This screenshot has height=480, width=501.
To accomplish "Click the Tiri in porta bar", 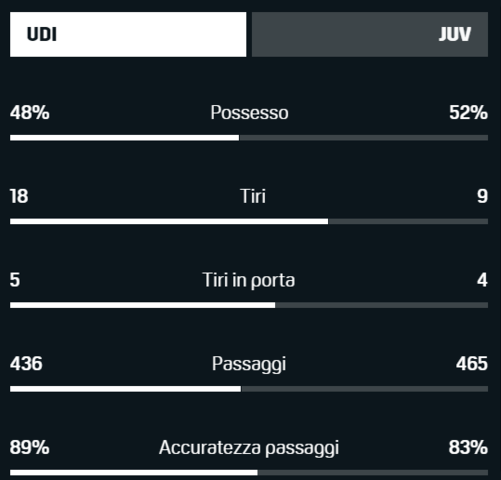I will tap(249, 305).
